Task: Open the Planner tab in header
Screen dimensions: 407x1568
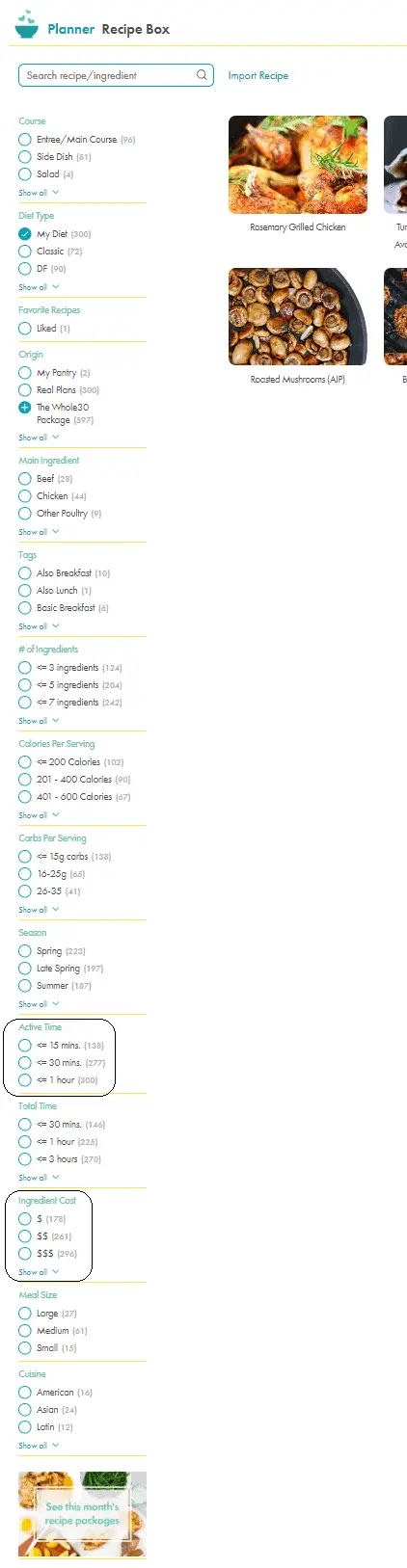Action: coord(71,29)
